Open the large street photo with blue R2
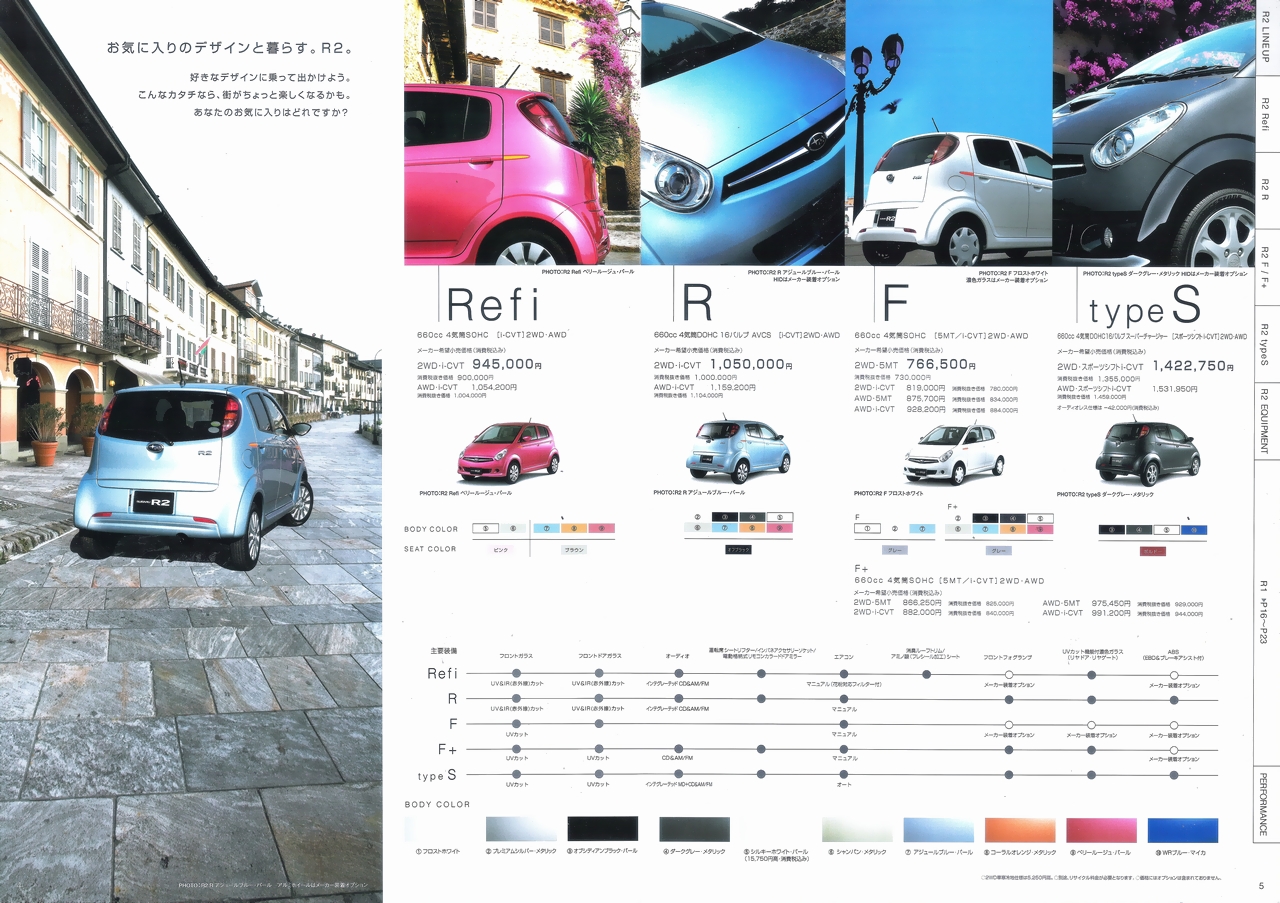The image size is (1280, 903). click(191, 451)
